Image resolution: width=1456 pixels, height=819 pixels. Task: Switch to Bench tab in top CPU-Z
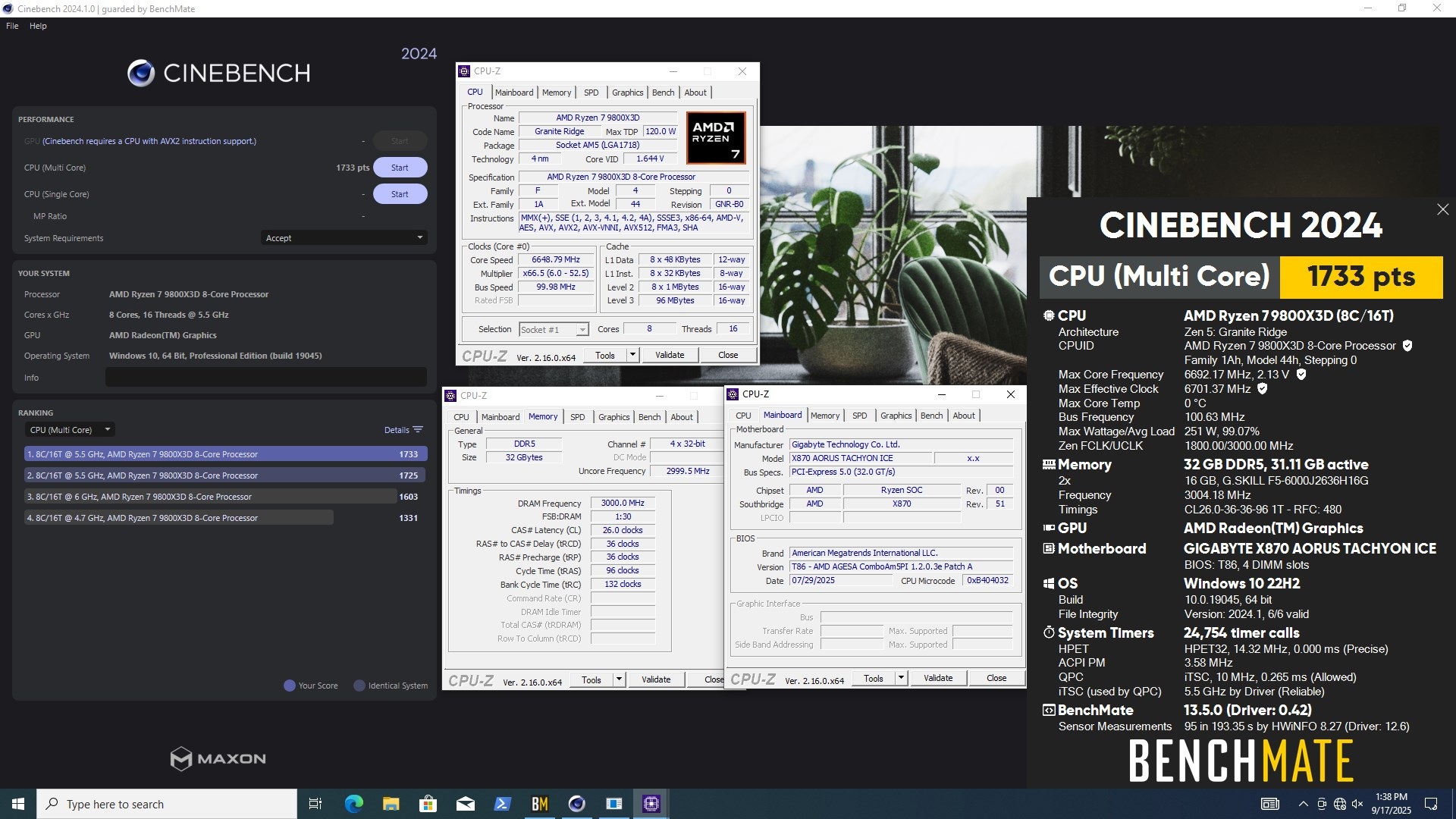click(x=663, y=93)
